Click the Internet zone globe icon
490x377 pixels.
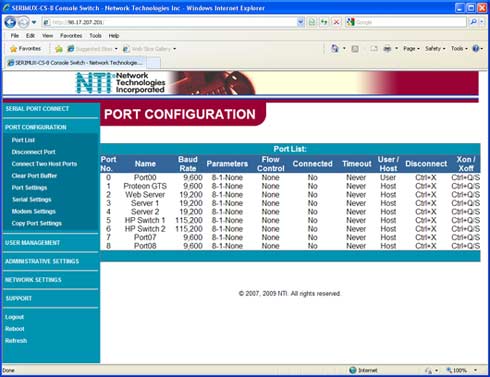(x=353, y=370)
